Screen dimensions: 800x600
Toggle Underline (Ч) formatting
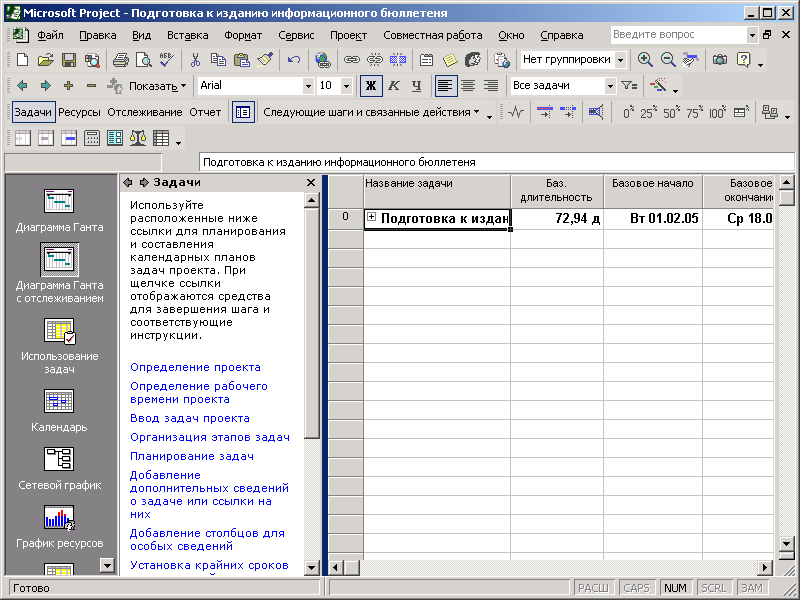(416, 86)
